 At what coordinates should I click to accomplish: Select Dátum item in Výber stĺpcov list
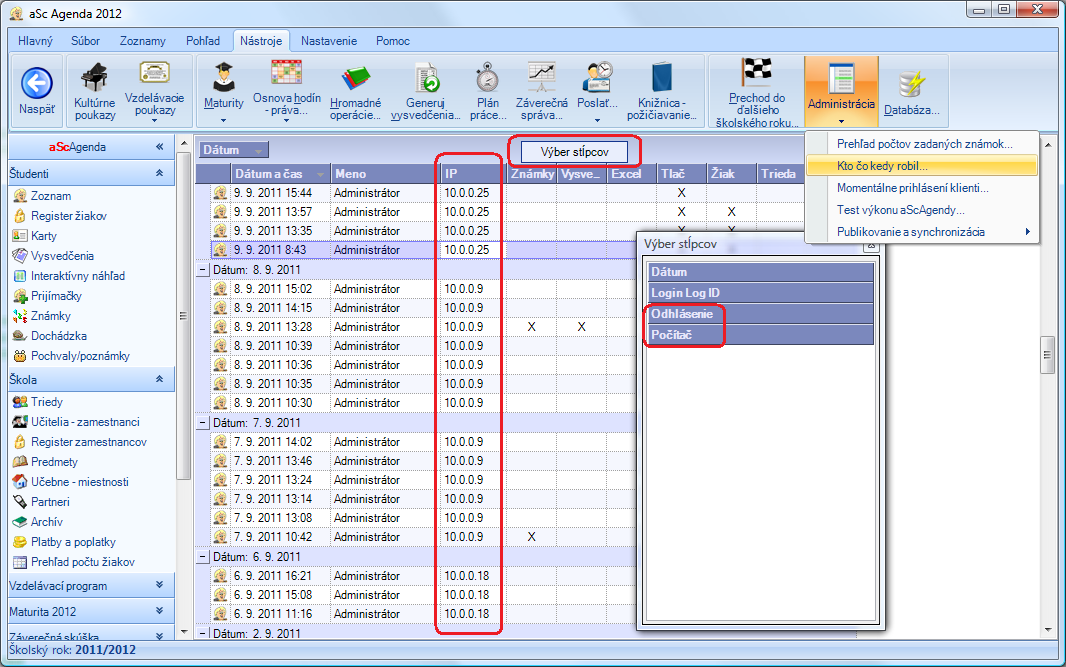point(760,272)
